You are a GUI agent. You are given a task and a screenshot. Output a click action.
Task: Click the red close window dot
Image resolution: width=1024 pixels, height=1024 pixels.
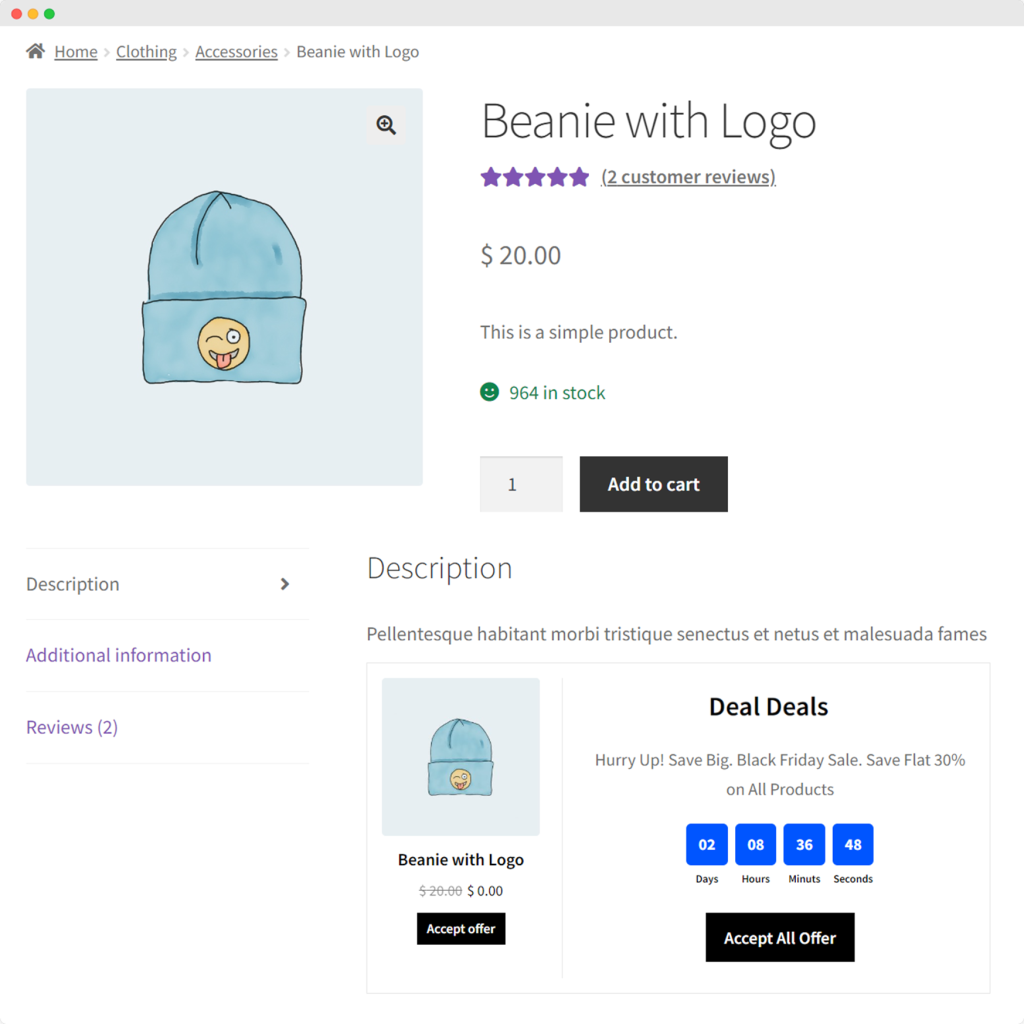pos(16,14)
